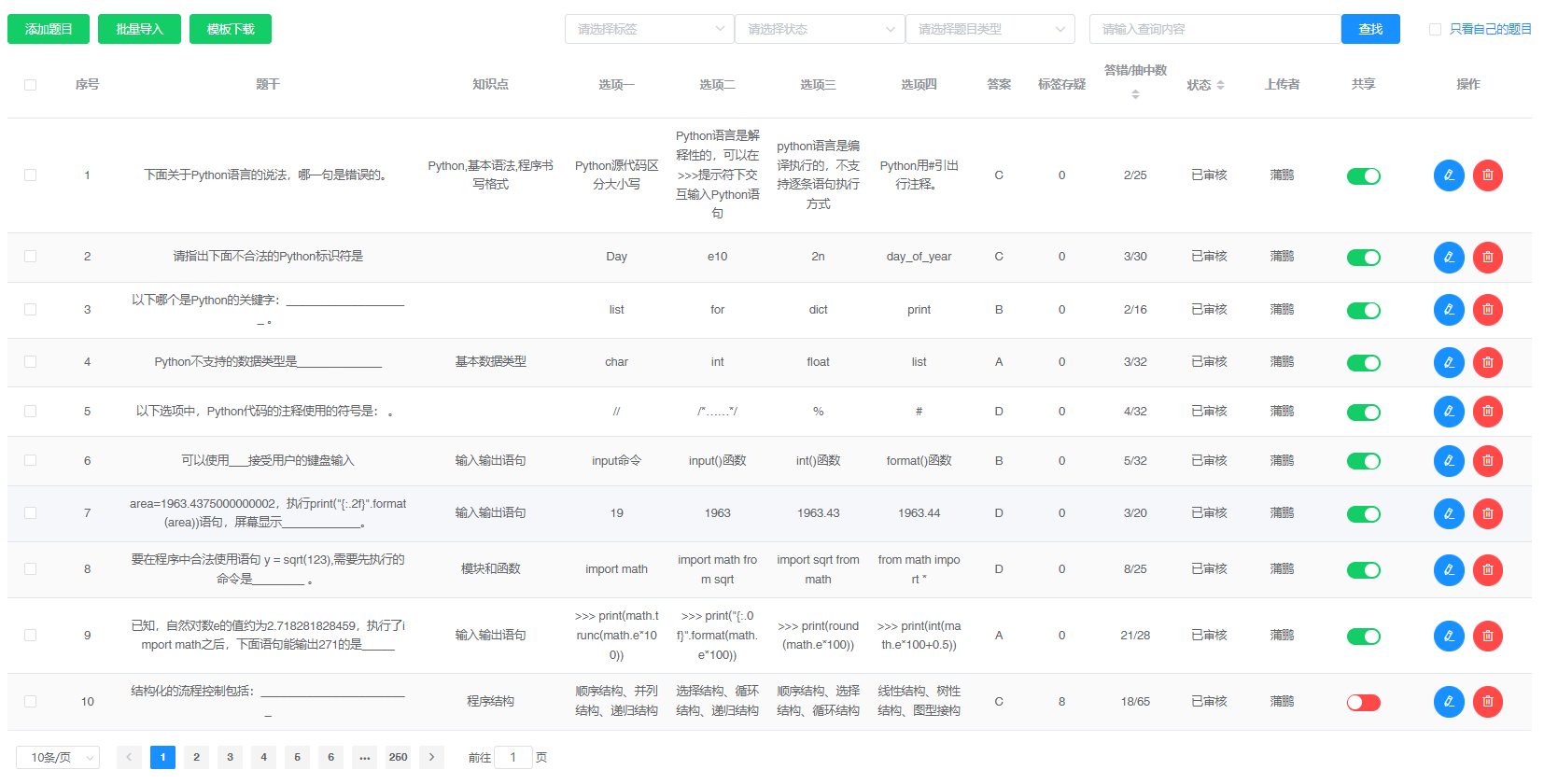Click the delete icon for row 2
1544x784 pixels.
(x=1487, y=258)
